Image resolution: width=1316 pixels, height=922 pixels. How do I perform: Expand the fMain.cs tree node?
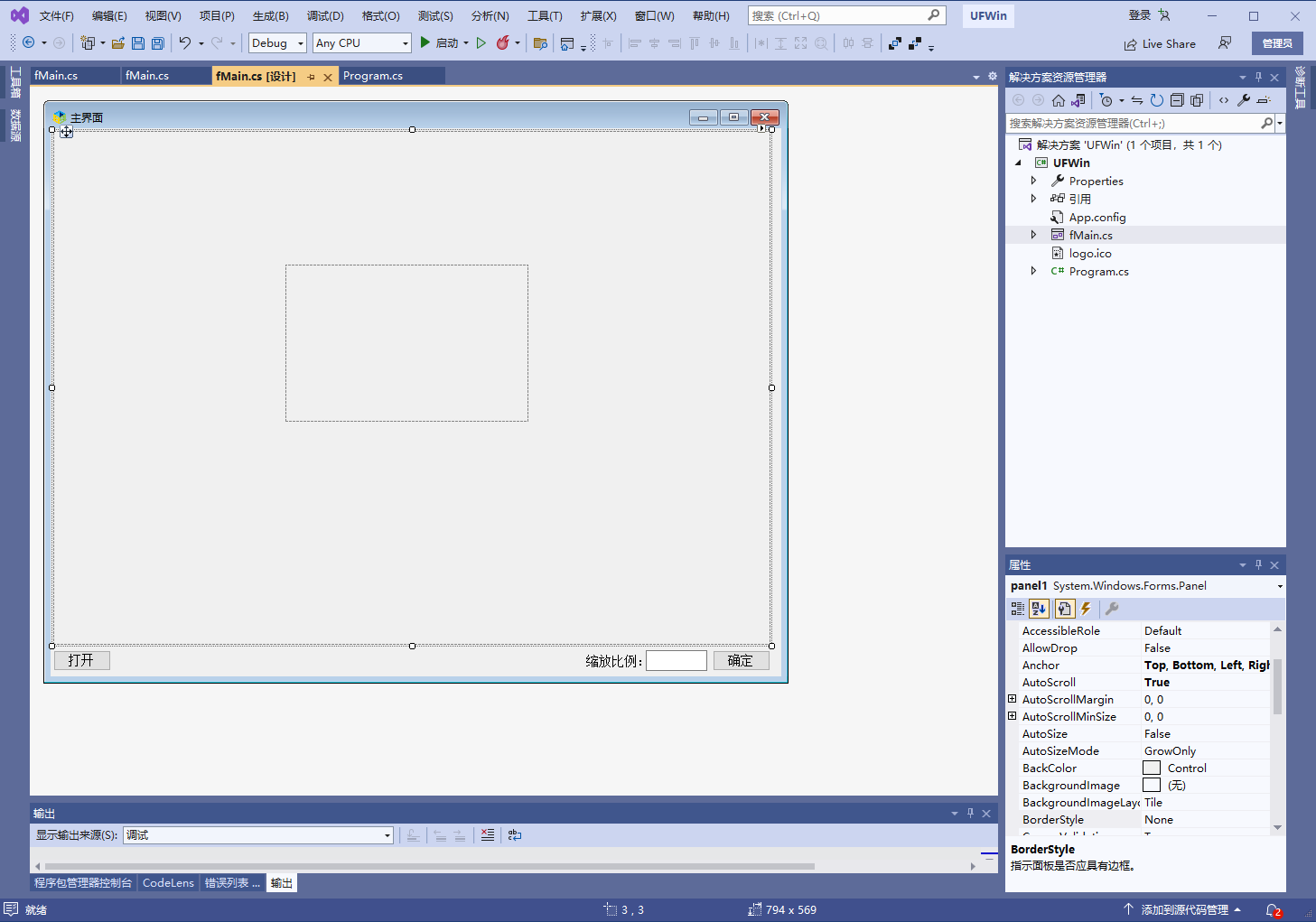[1034, 235]
